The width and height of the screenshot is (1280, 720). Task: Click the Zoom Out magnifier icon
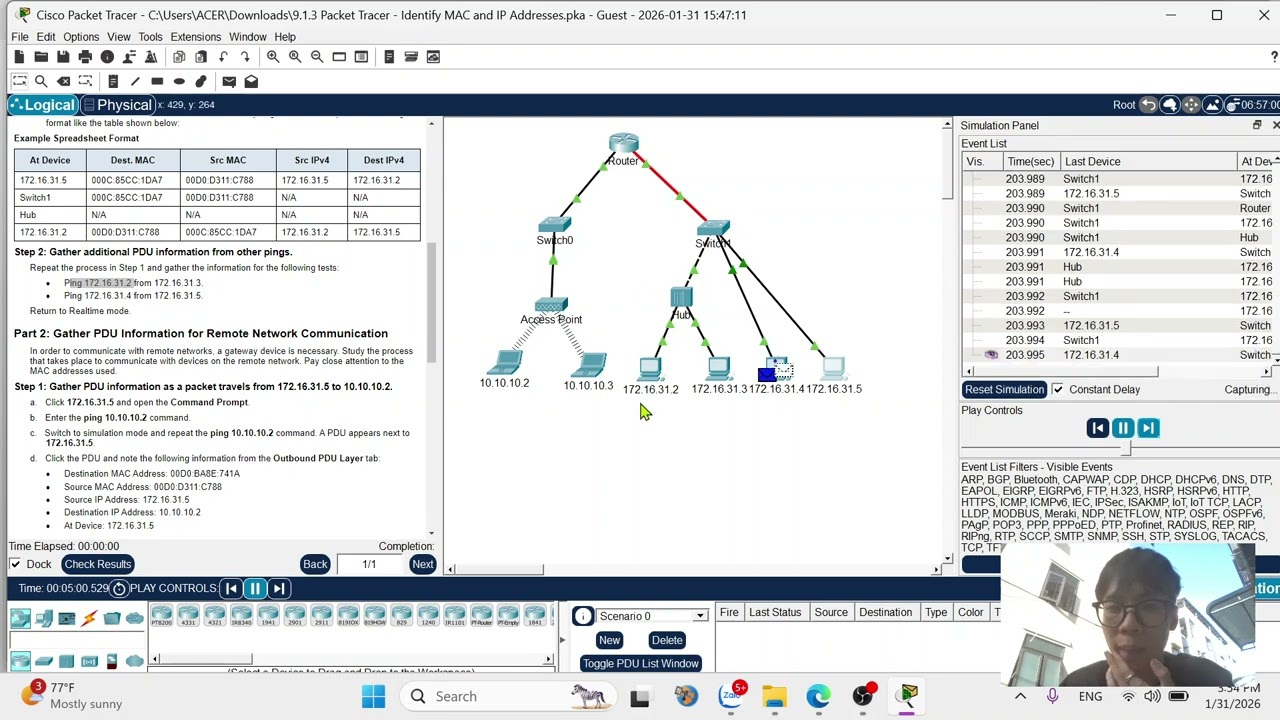coord(317,57)
